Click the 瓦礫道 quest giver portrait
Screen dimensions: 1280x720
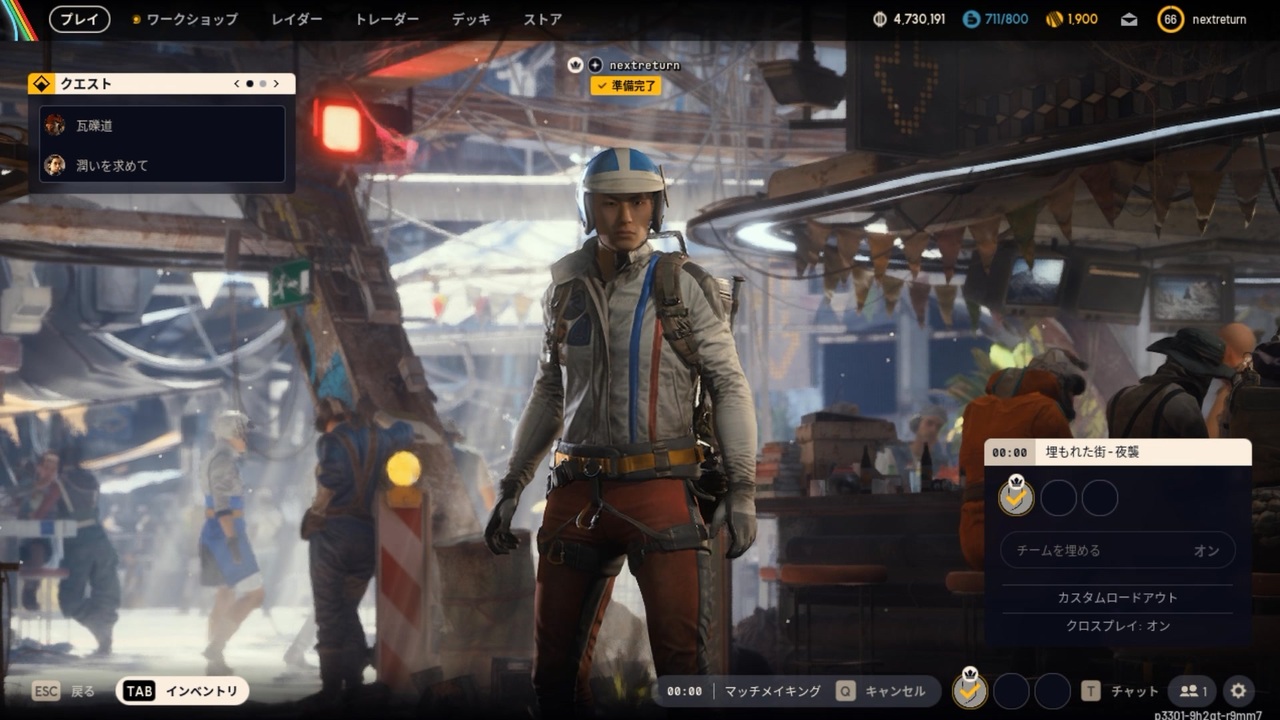tap(55, 125)
